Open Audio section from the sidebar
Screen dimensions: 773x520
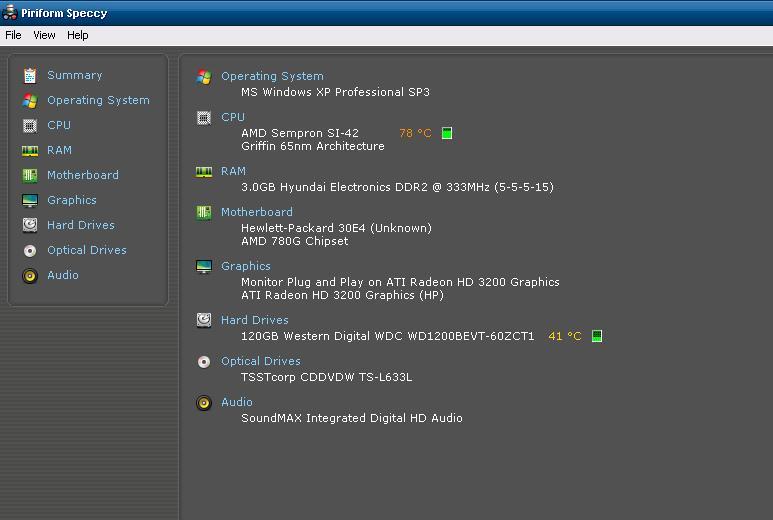[63, 275]
